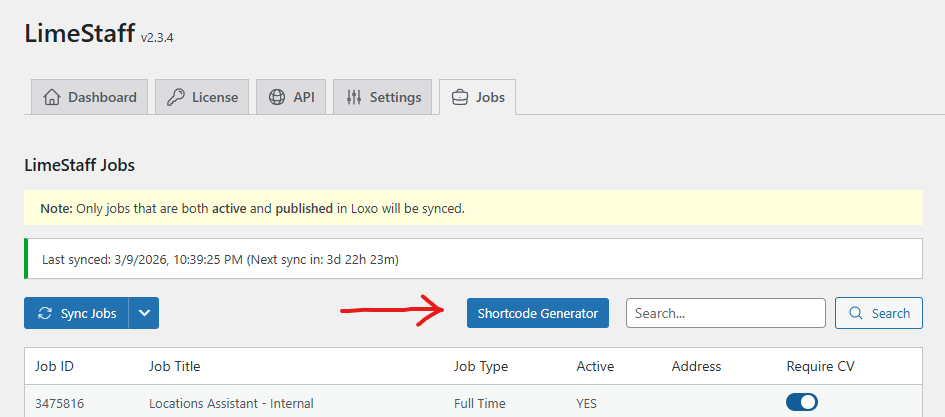Screen dimensions: 945x417
Task: Click the magnifying glass icon in Search button
Action: pyautogui.click(x=855, y=313)
